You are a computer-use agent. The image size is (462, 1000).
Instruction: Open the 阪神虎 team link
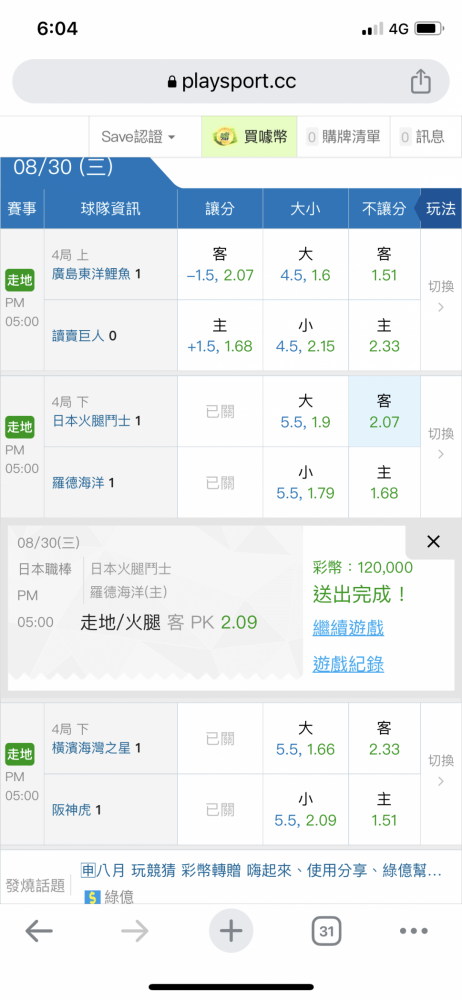pos(73,810)
